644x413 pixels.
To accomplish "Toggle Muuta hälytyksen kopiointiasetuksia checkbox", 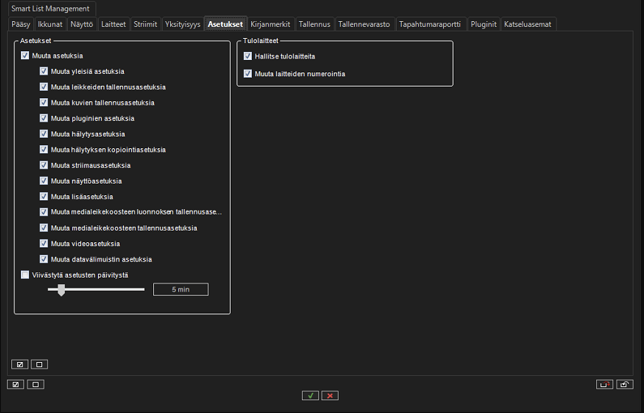I will pos(44,149).
